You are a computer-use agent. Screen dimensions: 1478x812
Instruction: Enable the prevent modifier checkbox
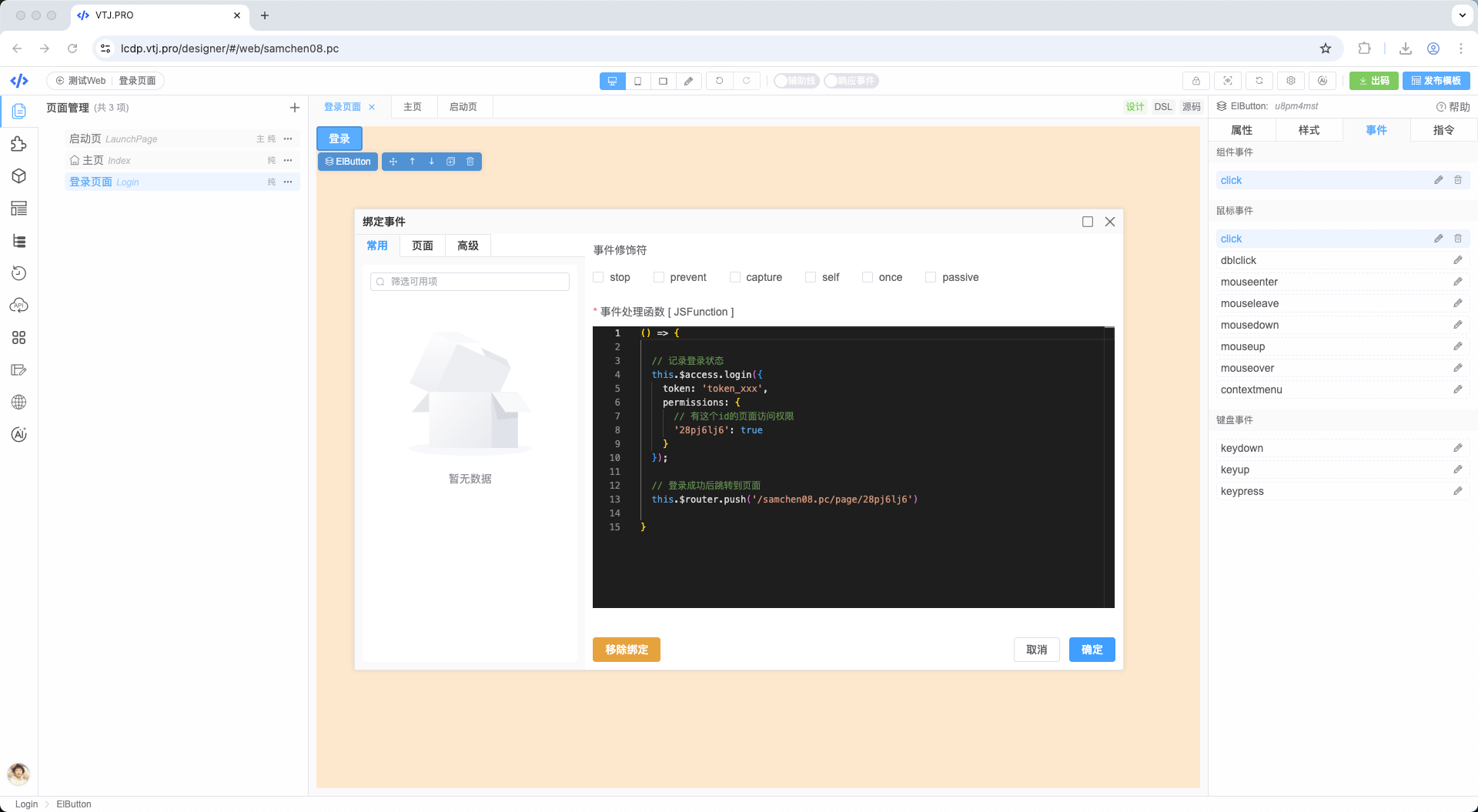pos(658,277)
